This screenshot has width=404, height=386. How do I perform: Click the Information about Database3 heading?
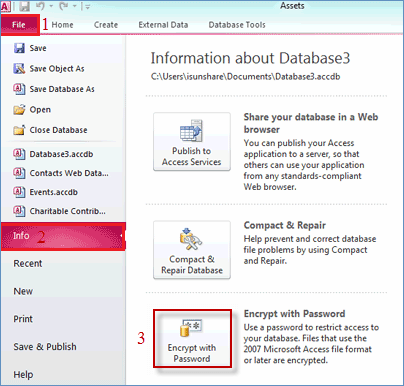tap(250, 58)
